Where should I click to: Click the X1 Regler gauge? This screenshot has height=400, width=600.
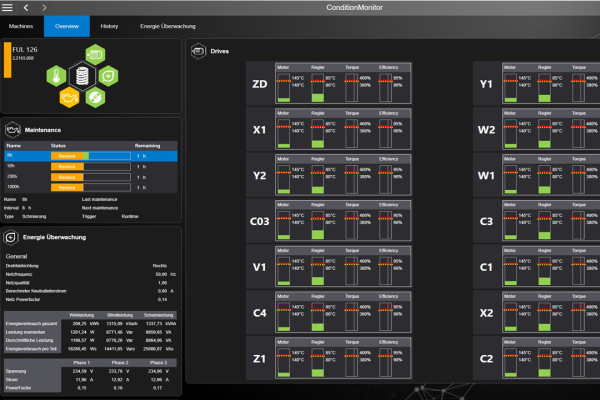(318, 134)
